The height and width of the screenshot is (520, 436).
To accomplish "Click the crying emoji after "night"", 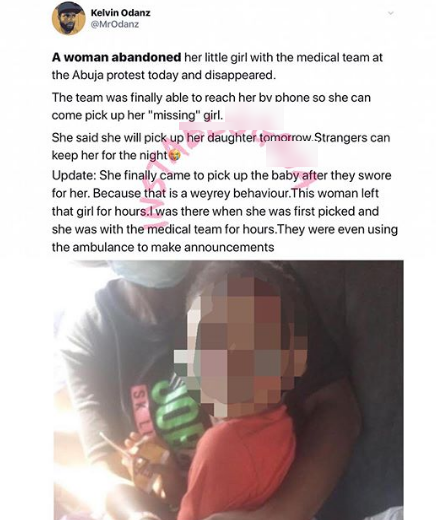I will (174, 155).
